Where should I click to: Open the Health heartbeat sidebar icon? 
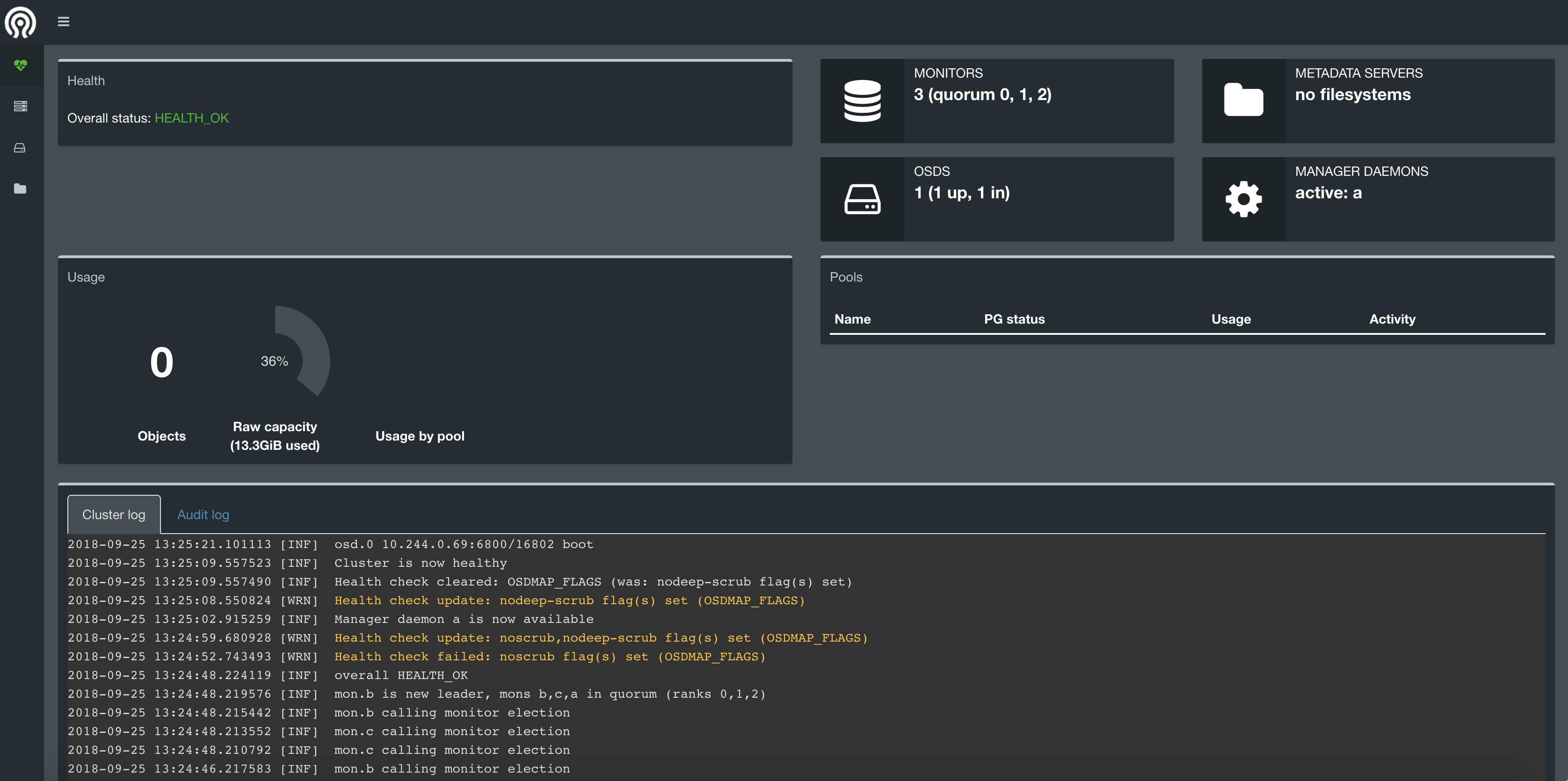(x=20, y=65)
